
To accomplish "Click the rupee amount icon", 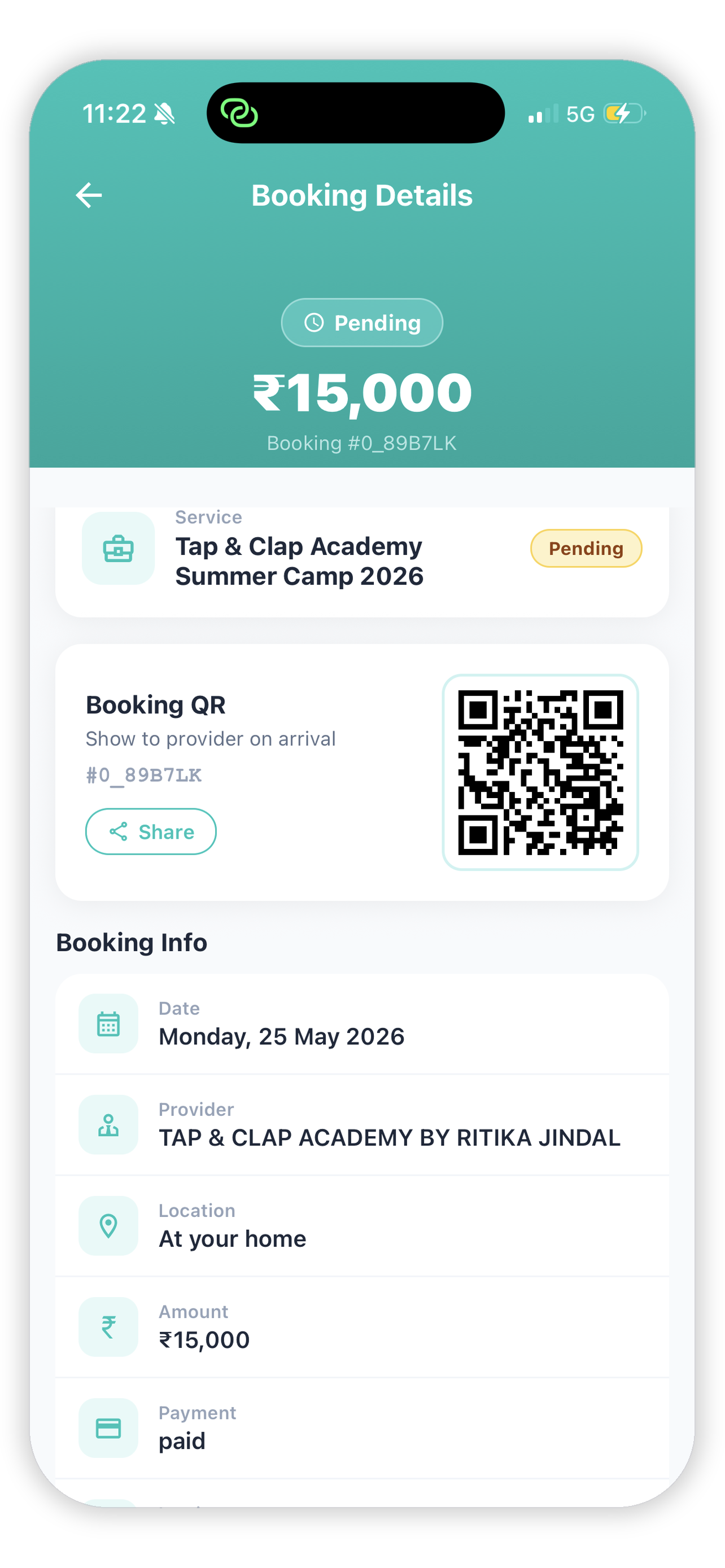I will [x=108, y=1327].
